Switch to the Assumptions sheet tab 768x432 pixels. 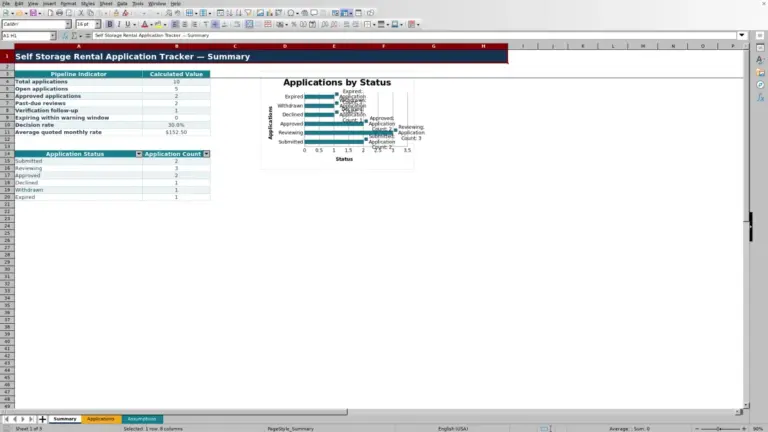[142, 419]
